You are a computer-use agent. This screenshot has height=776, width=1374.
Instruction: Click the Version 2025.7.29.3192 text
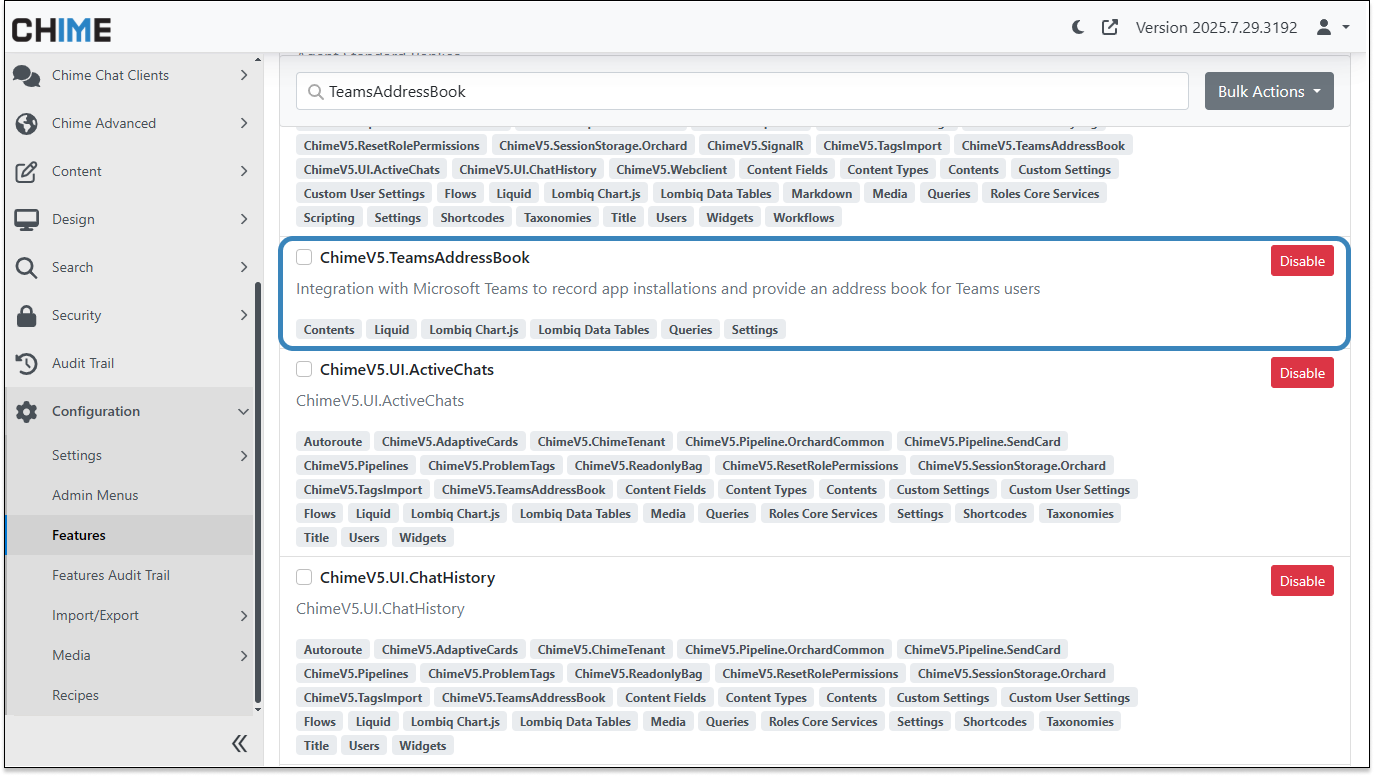pyautogui.click(x=1216, y=28)
